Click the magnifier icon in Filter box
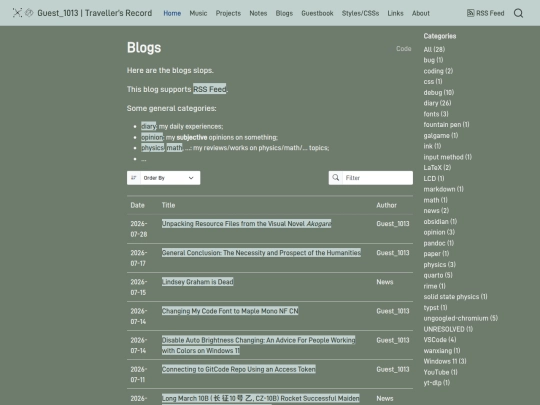Image resolution: width=540 pixels, height=405 pixels. (x=336, y=178)
